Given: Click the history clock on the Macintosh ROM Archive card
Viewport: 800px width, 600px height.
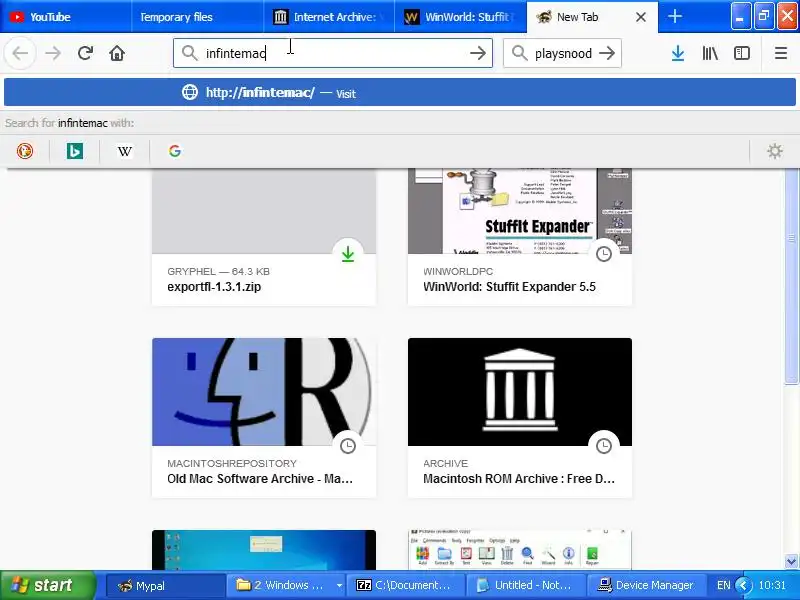Looking at the screenshot, I should 604,446.
